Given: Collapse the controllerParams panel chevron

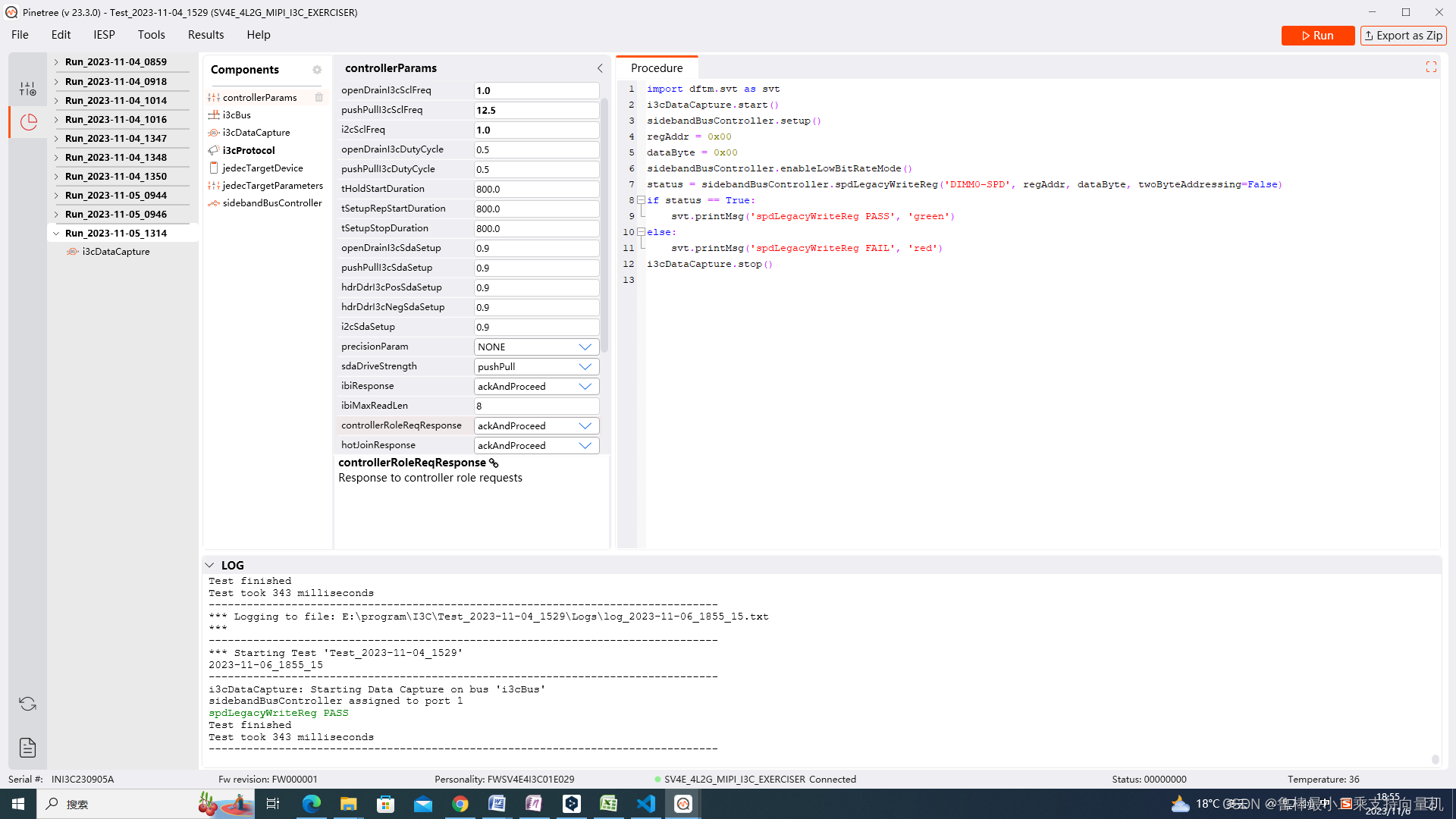Looking at the screenshot, I should tap(600, 68).
